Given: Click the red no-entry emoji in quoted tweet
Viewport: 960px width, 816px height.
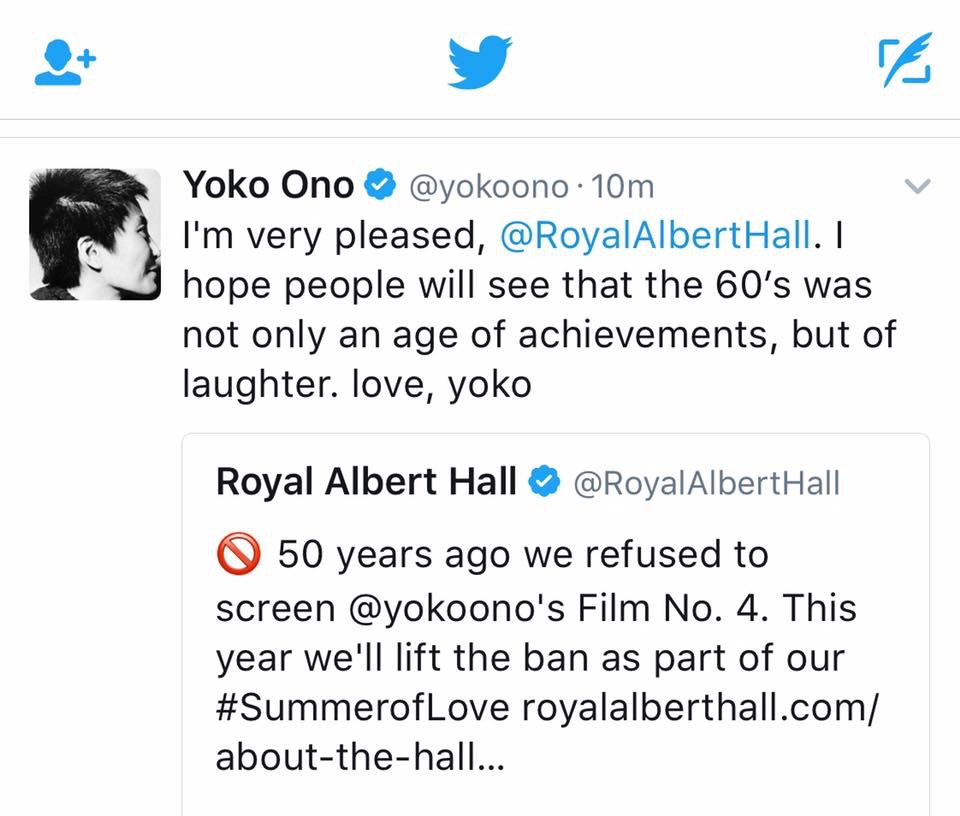Looking at the screenshot, I should pyautogui.click(x=239, y=553).
